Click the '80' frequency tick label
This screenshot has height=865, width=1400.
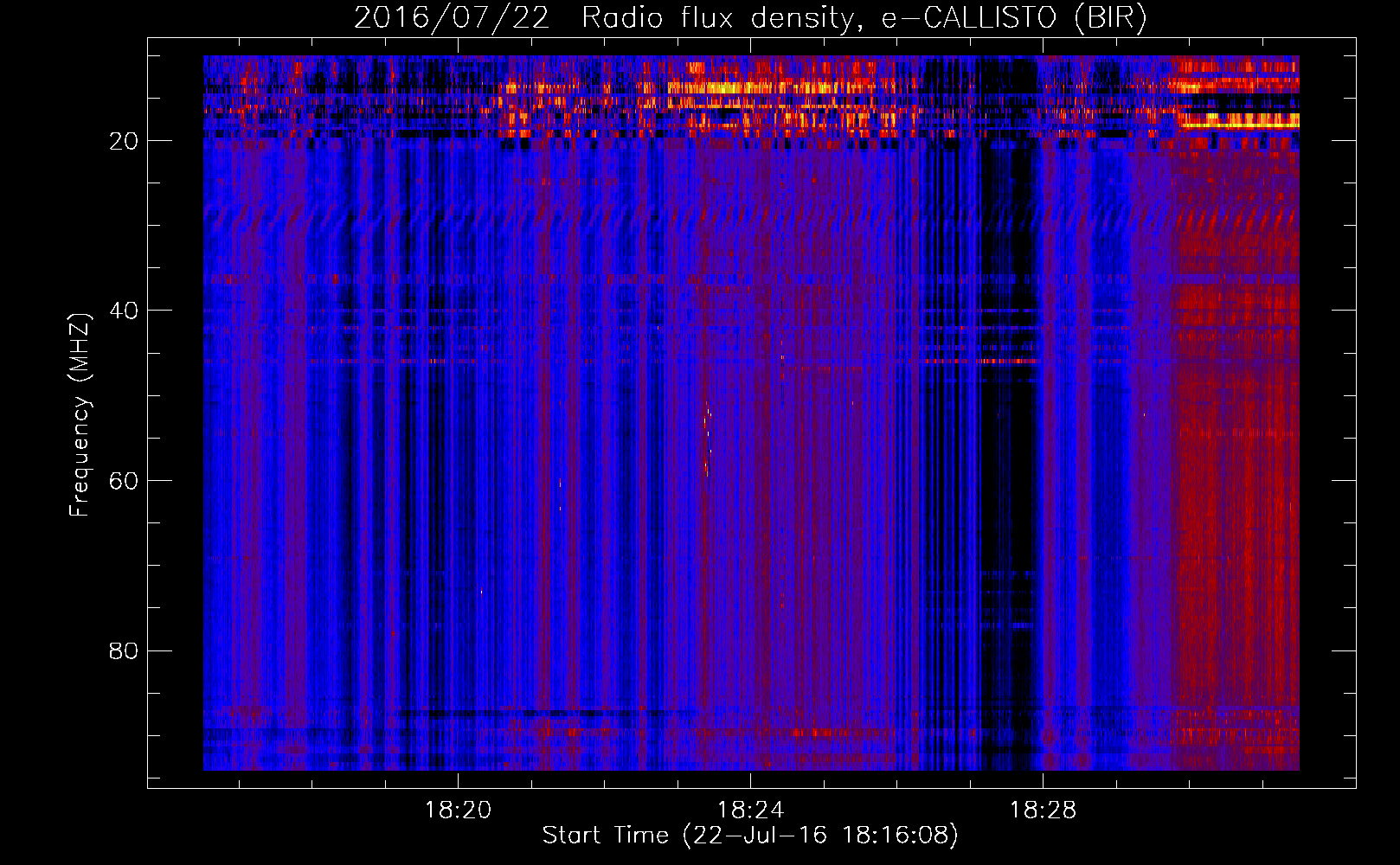click(x=124, y=650)
